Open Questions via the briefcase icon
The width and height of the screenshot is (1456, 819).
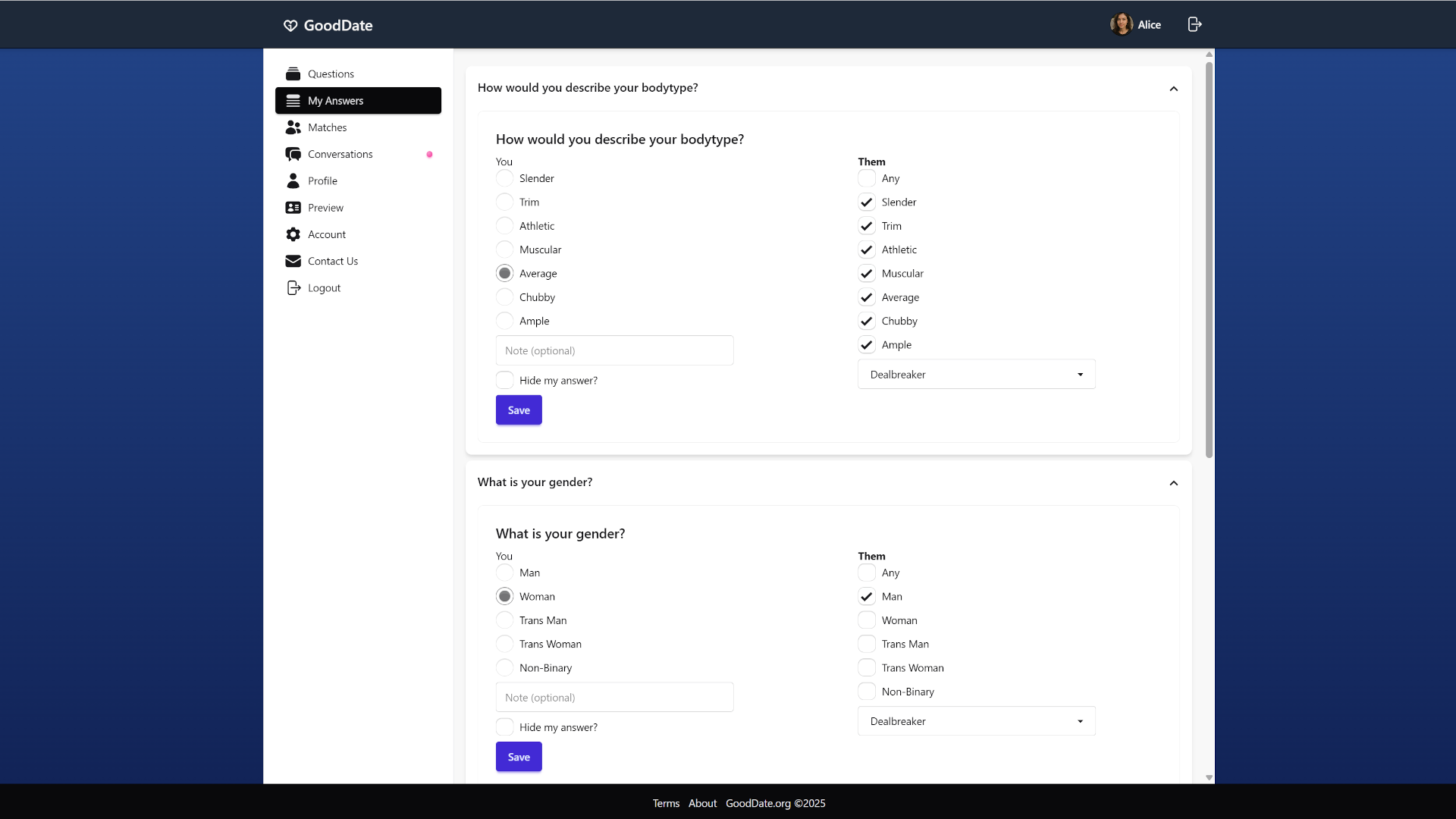293,74
